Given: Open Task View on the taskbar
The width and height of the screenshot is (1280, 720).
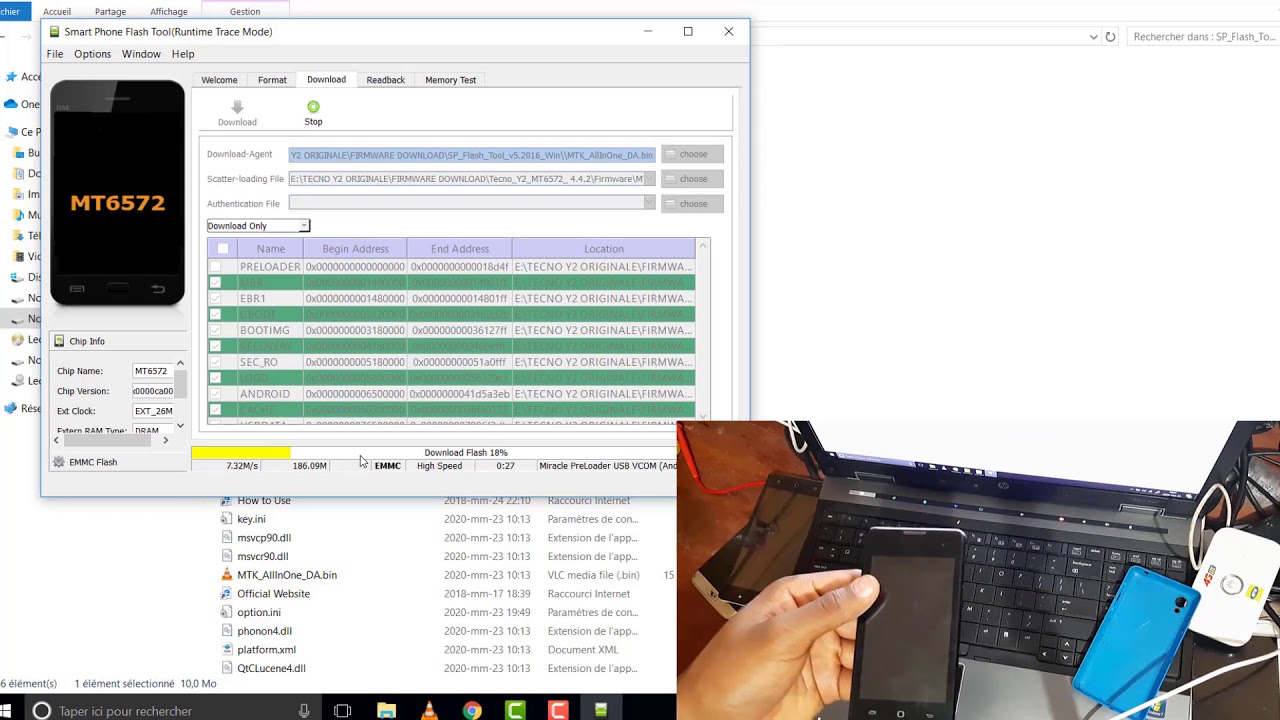Looking at the screenshot, I should click(x=343, y=711).
